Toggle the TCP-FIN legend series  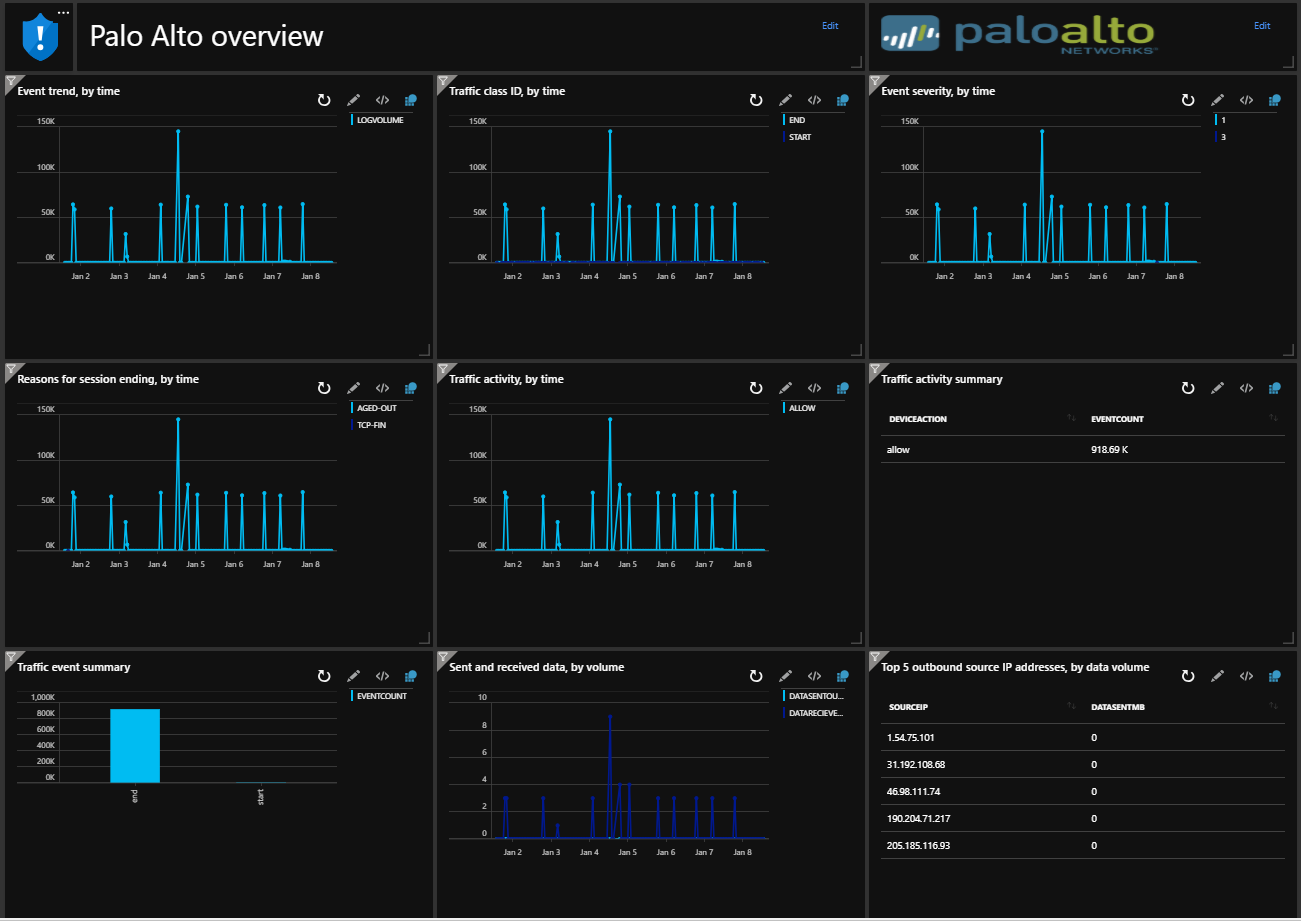pos(368,425)
